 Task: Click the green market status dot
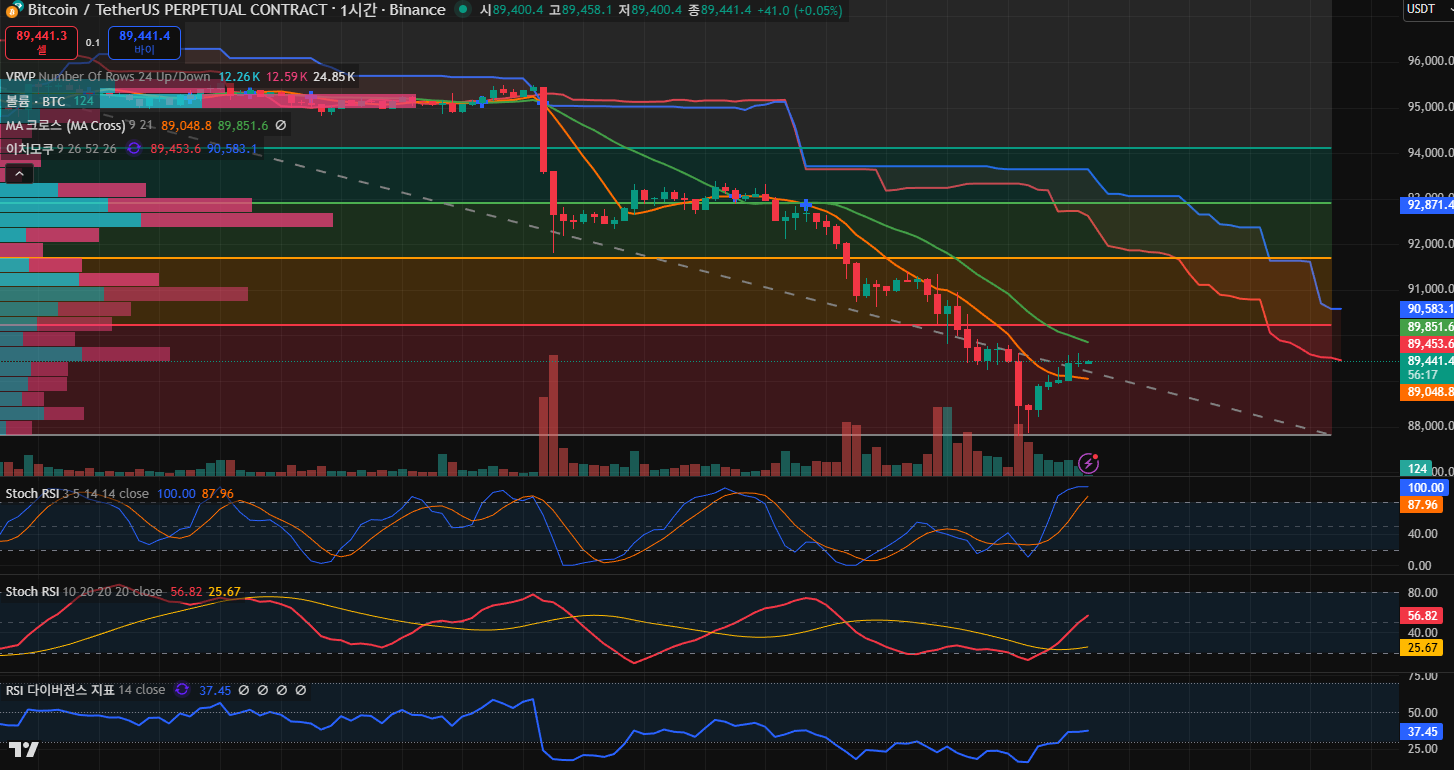462,10
